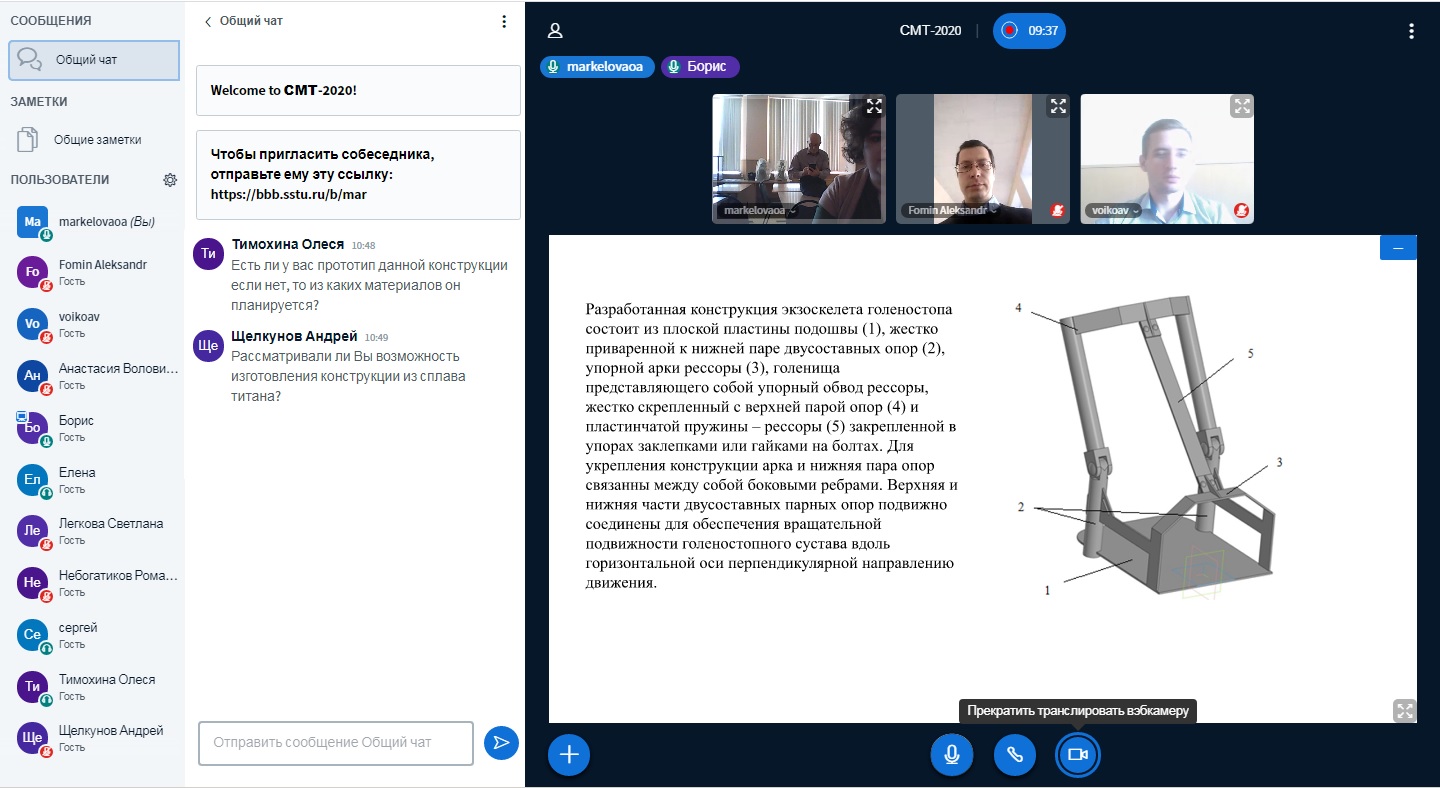Viewport: 1440px width, 788px height.
Task: Fullscreen the Fomin Aleksandr webcam video
Action: click(1057, 106)
